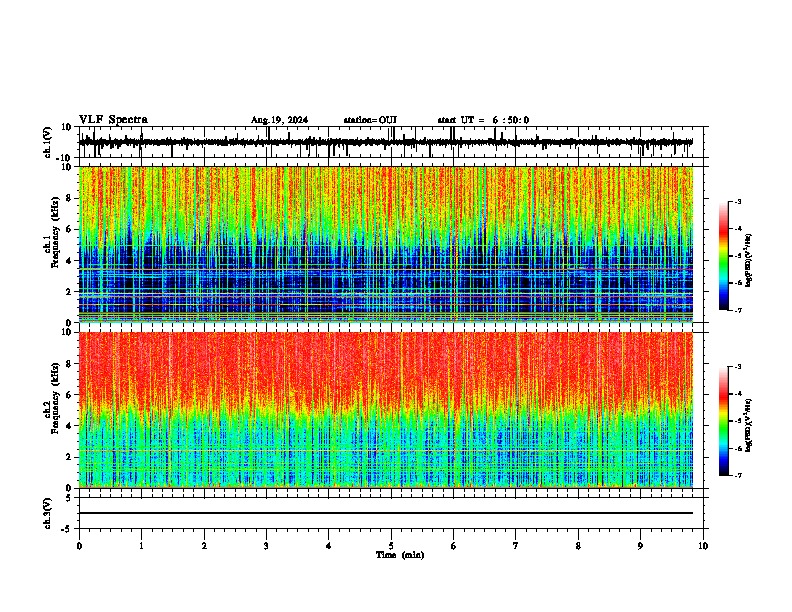Click the ch.2 log(PSD) colorbar label
The image size is (792, 612).
coord(748,425)
